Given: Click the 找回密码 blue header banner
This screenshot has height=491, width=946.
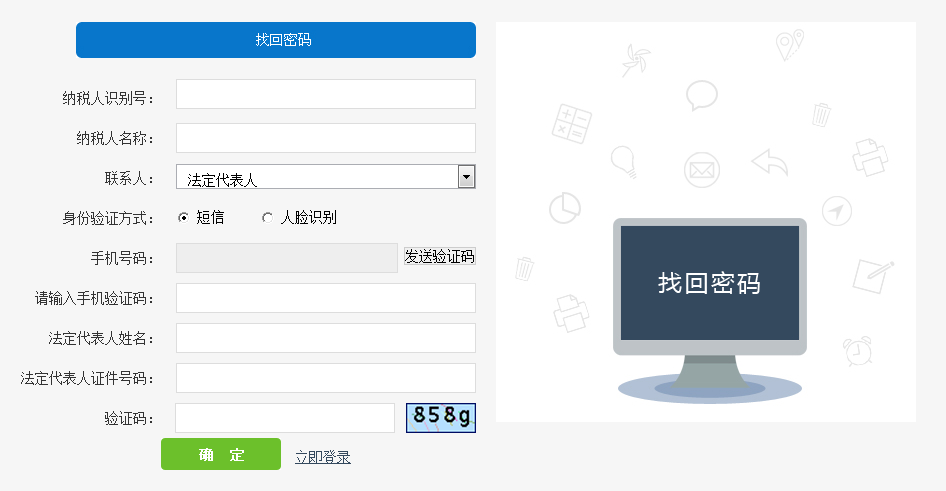Looking at the screenshot, I should (276, 40).
